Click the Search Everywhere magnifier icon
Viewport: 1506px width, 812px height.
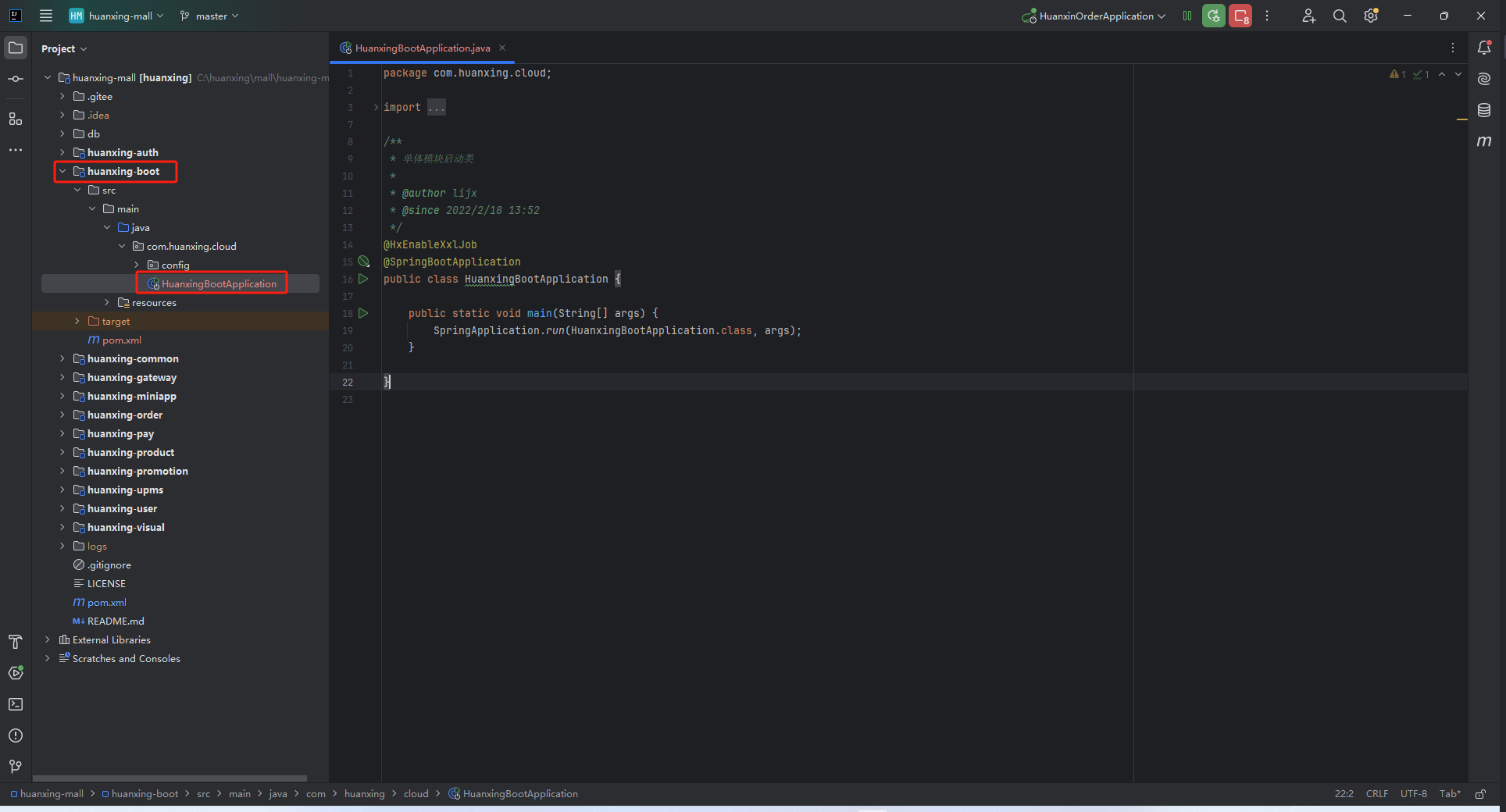1340,16
